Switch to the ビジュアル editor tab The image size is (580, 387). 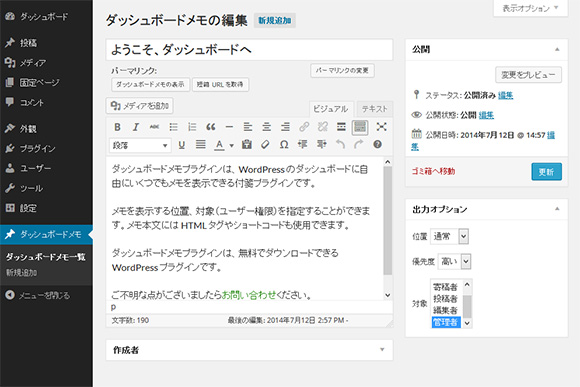tap(331, 109)
